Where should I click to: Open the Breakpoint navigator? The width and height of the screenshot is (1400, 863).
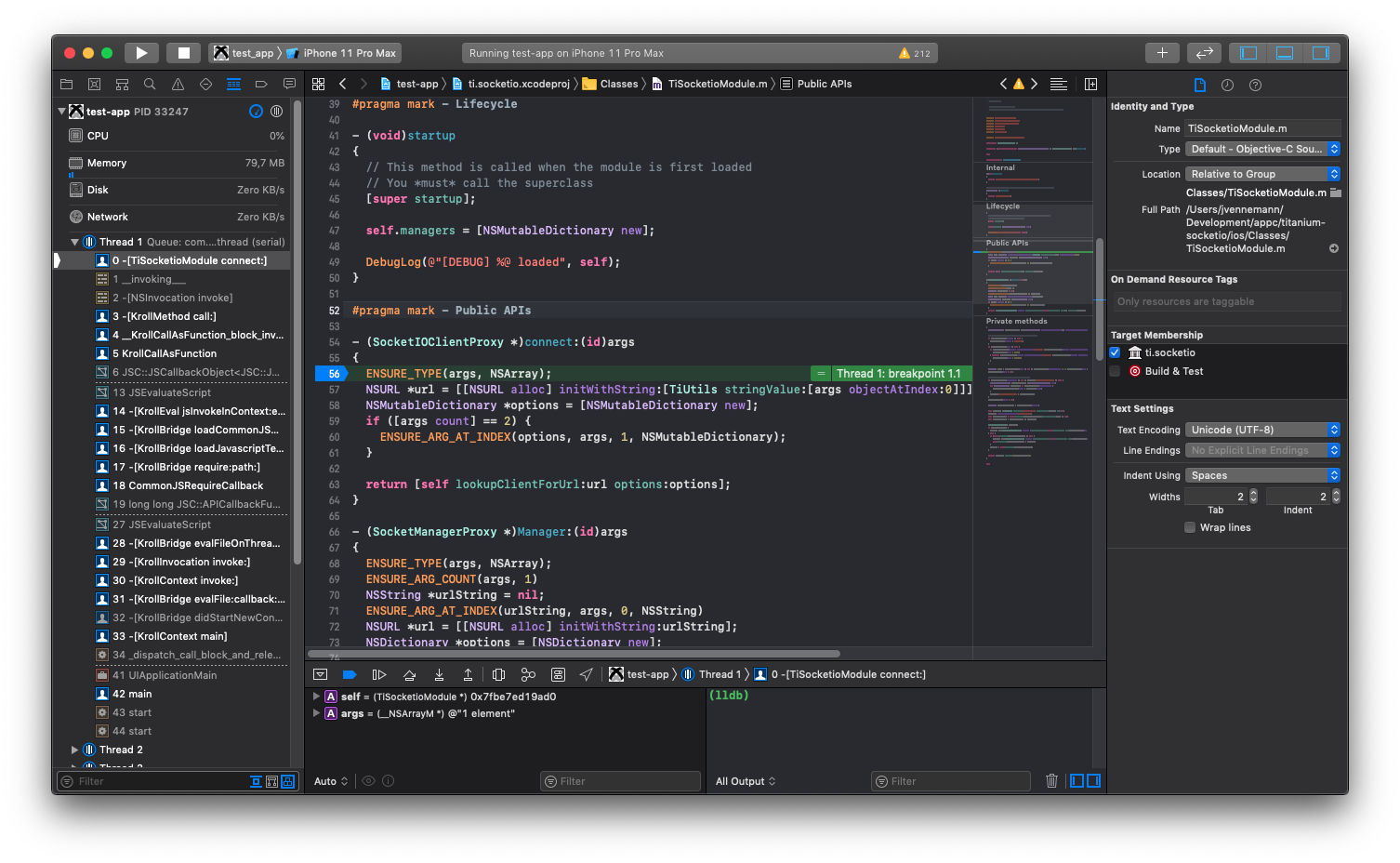[261, 84]
